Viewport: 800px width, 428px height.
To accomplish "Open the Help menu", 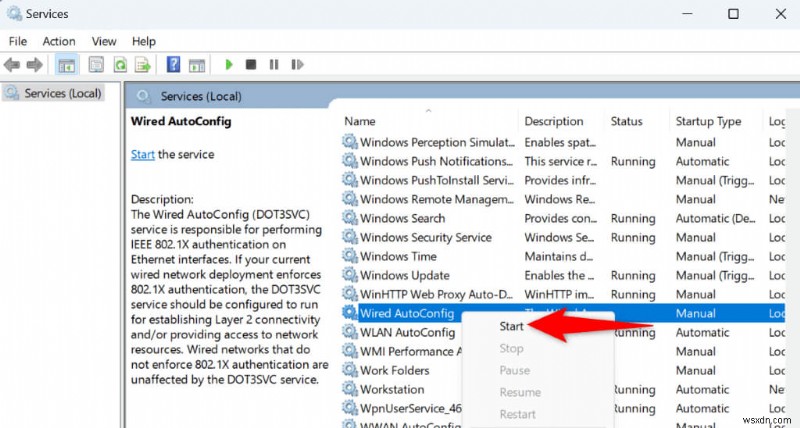I will pyautogui.click(x=144, y=41).
